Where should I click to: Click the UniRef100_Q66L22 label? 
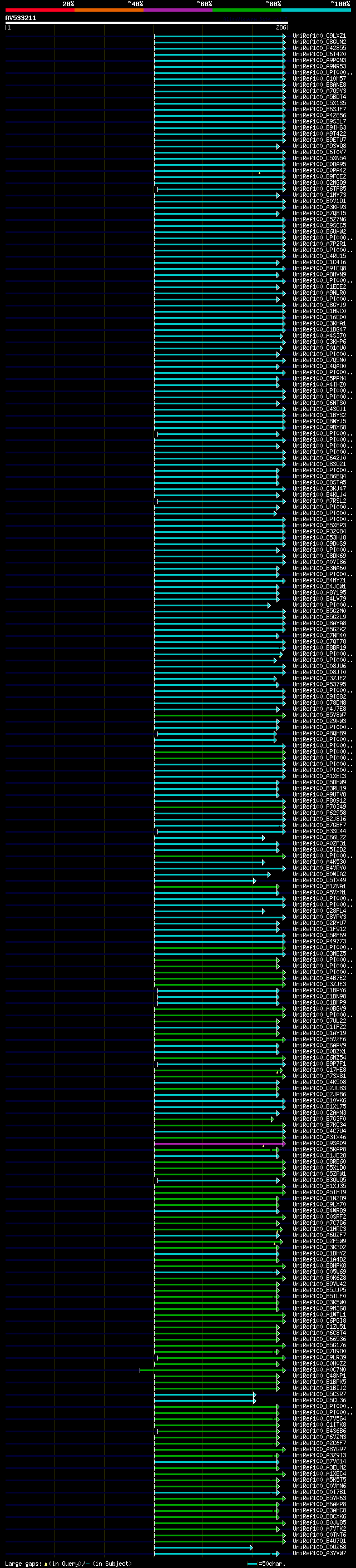click(x=319, y=838)
